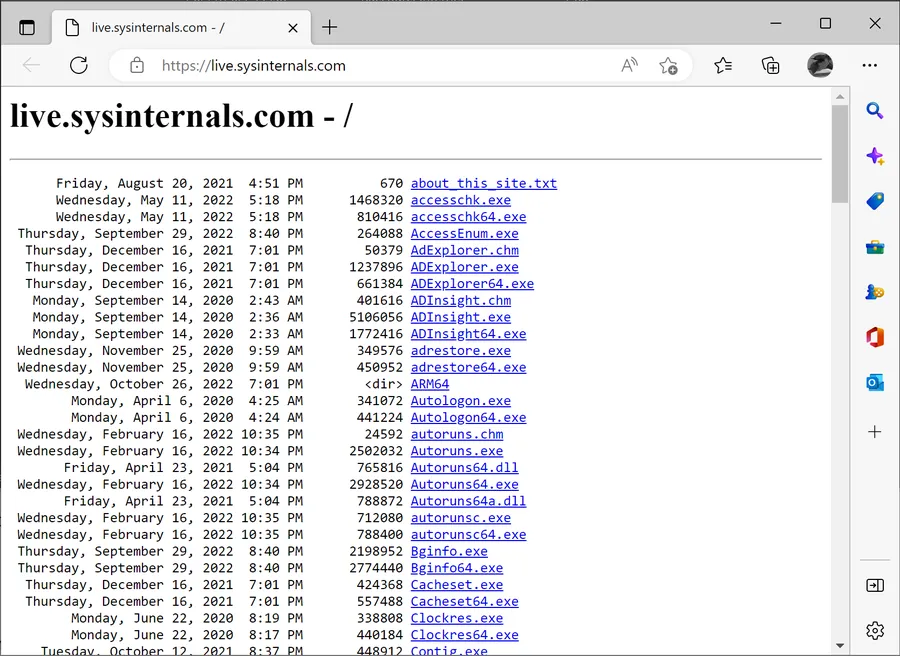This screenshot has width=900, height=656.
Task: Open the AdExplorer.chm help file
Action: (x=464, y=250)
